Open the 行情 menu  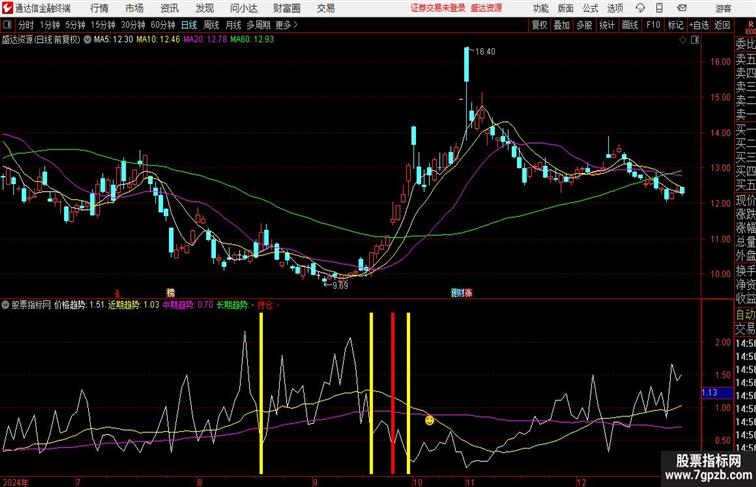99,8
